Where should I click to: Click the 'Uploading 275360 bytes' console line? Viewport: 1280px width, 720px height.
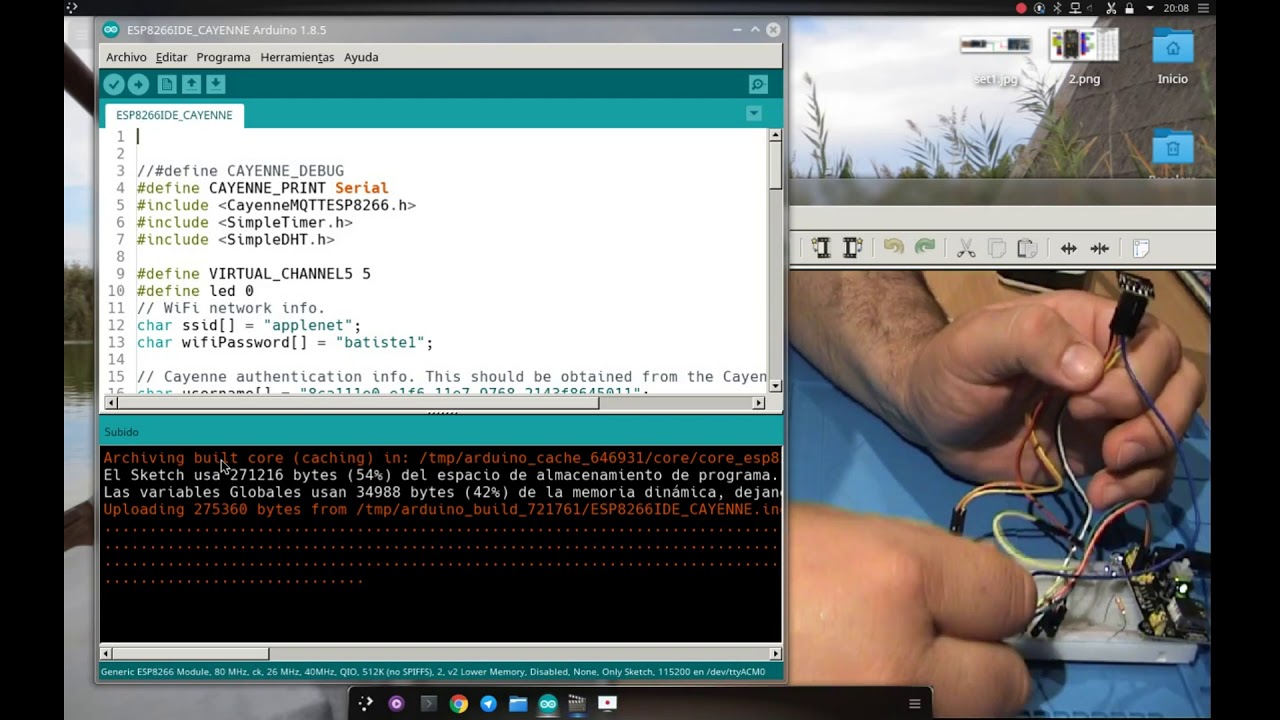click(440, 510)
